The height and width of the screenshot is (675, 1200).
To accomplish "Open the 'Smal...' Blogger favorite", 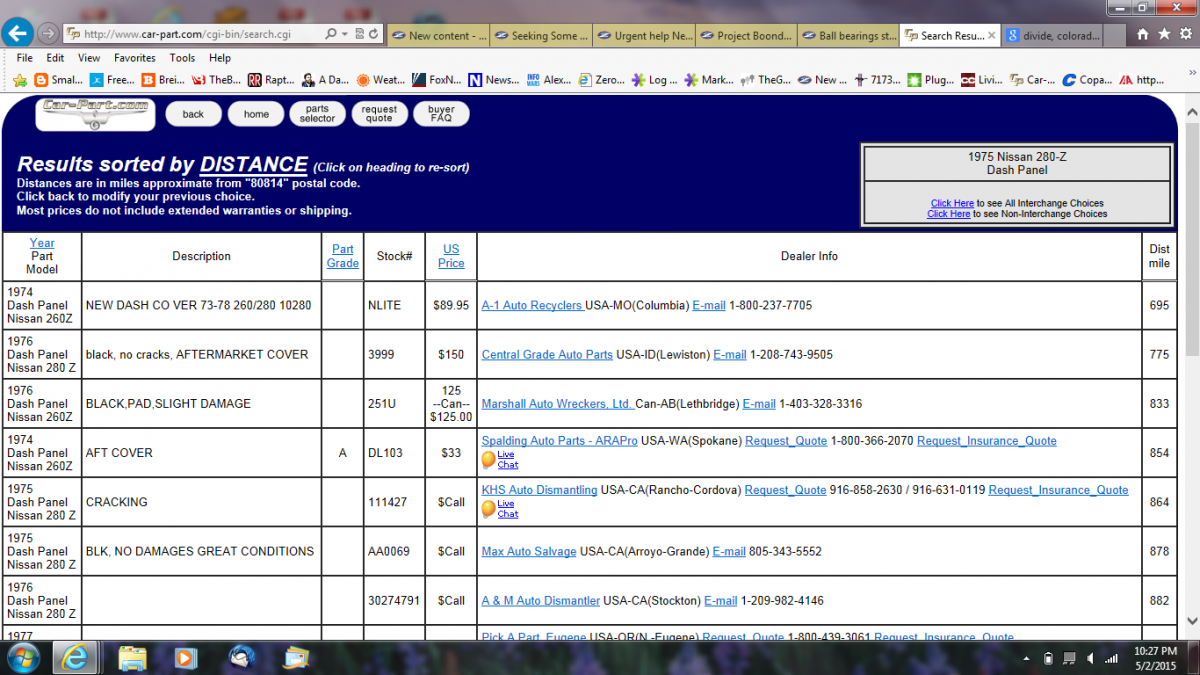I will point(58,80).
